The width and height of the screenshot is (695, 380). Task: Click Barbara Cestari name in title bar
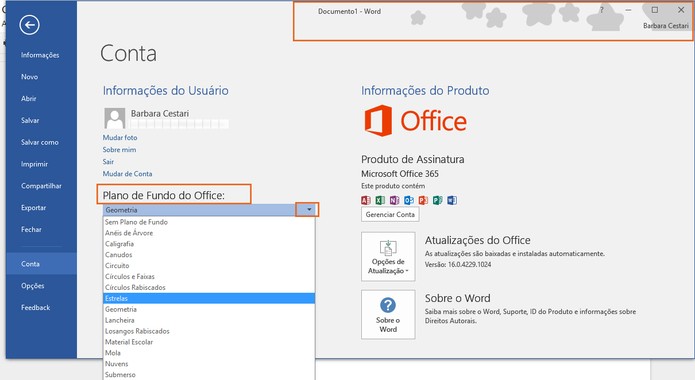666,26
